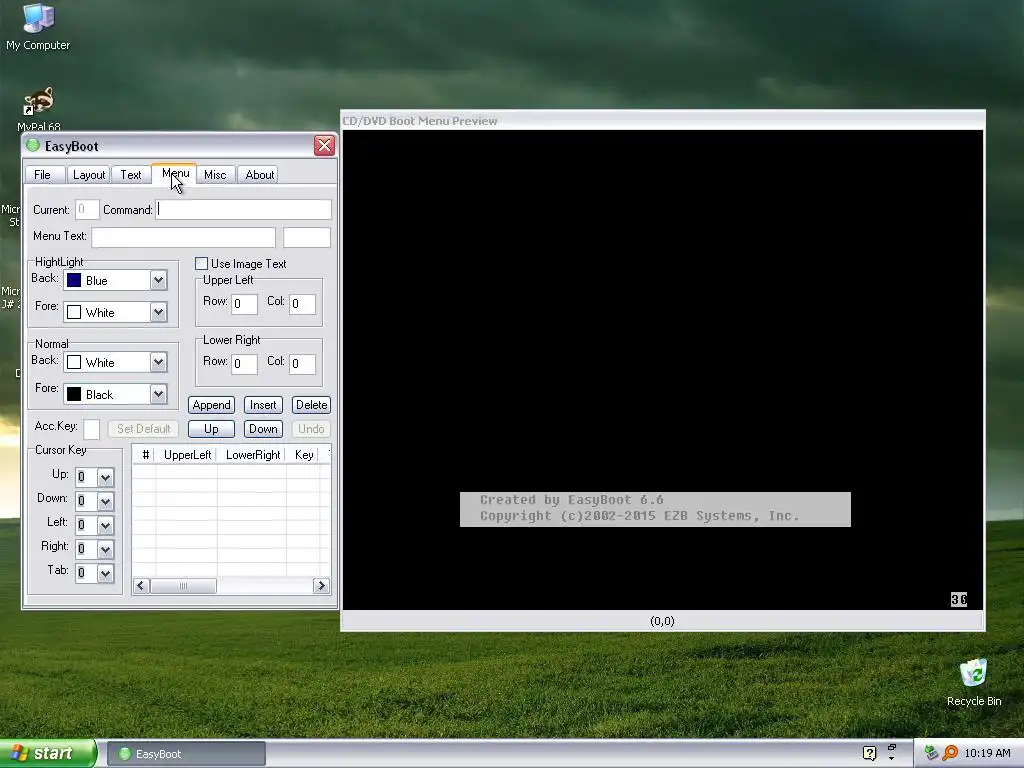Expand HightLight Fore White dropdown
The image size is (1024, 768).
(158, 312)
